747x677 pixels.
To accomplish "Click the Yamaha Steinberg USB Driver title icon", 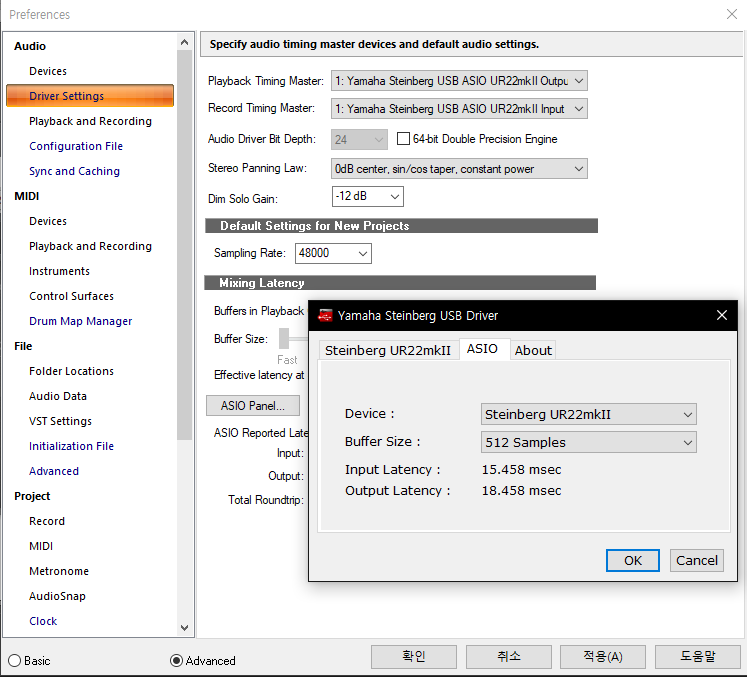I will (x=325, y=316).
